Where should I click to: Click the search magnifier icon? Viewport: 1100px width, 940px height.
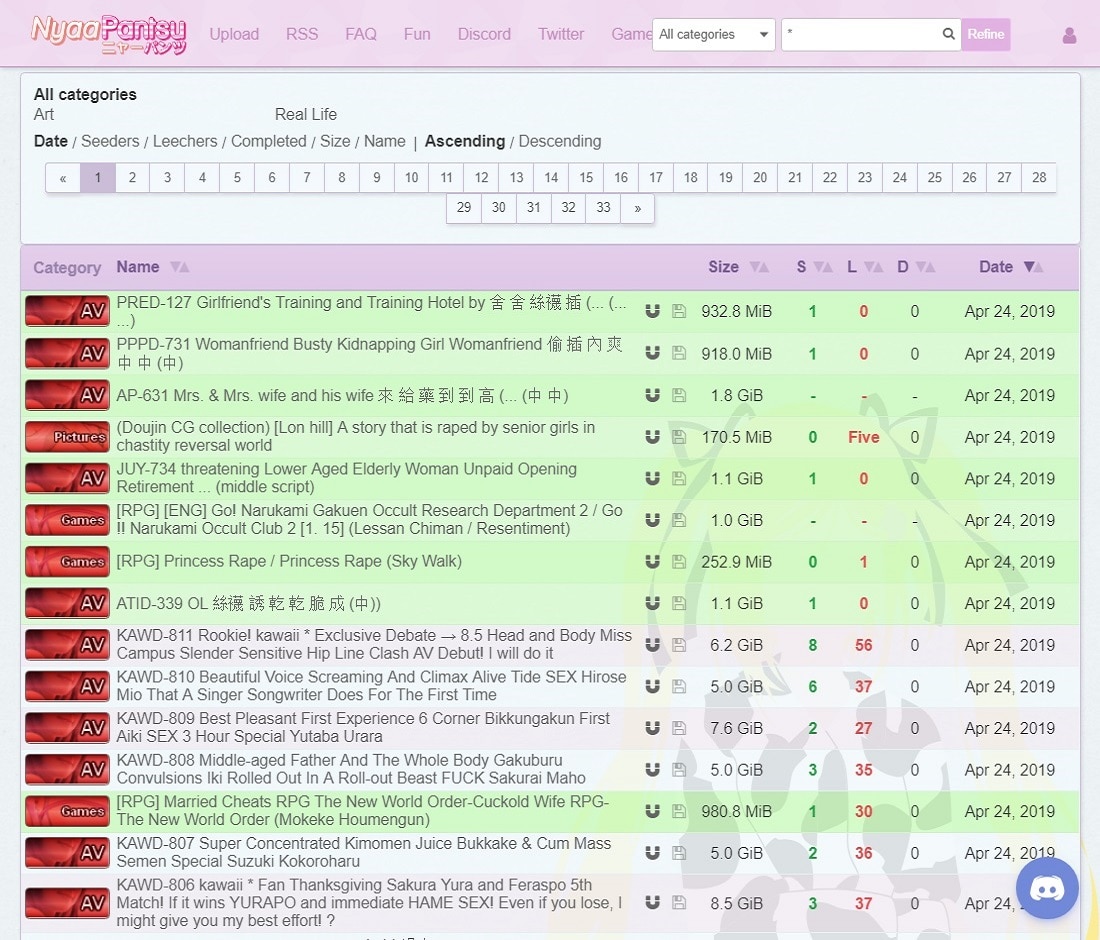pyautogui.click(x=948, y=34)
